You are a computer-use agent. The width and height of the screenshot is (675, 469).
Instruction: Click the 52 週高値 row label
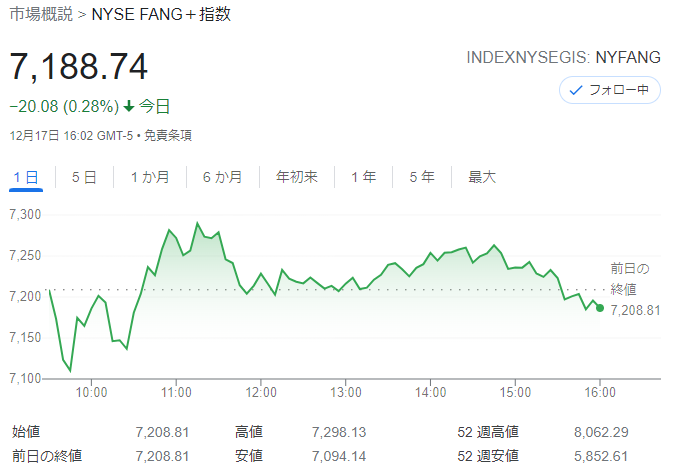point(488,432)
